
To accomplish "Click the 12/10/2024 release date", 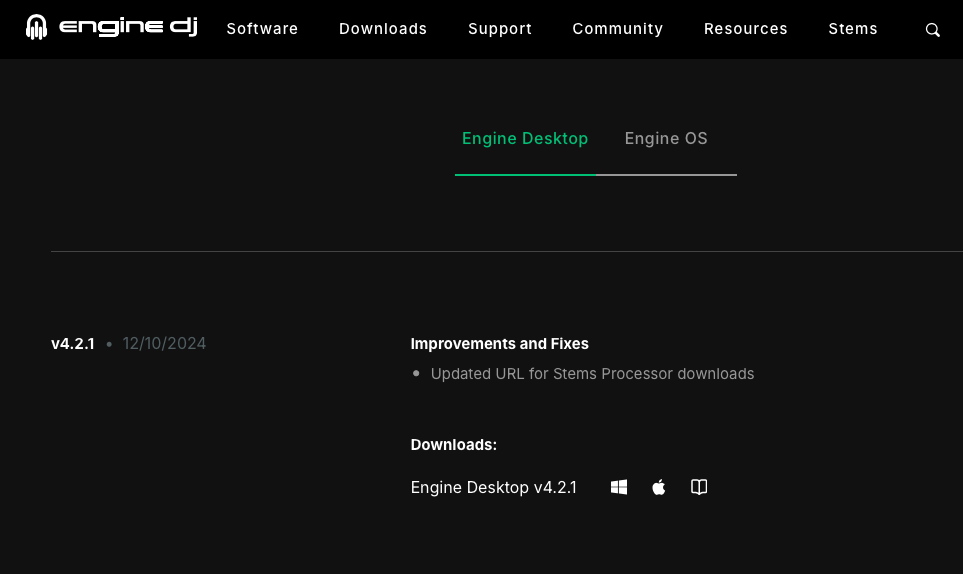I will (x=164, y=343).
